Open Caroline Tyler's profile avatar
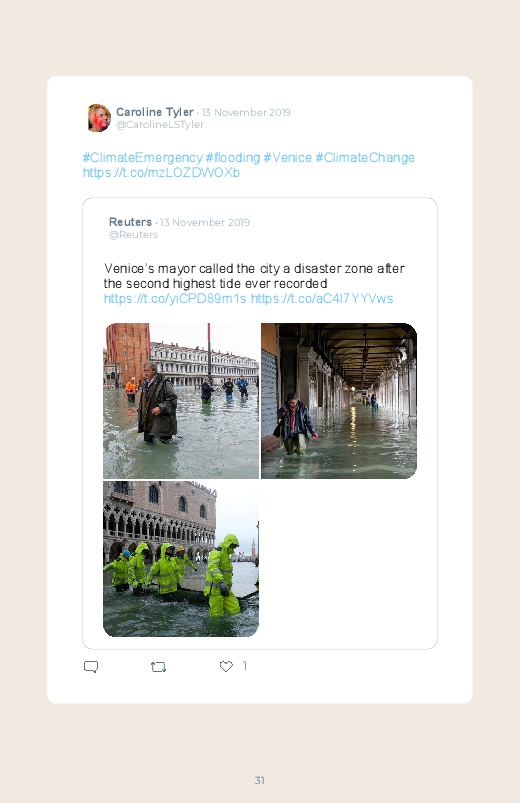The height and width of the screenshot is (803, 520). (x=99, y=118)
